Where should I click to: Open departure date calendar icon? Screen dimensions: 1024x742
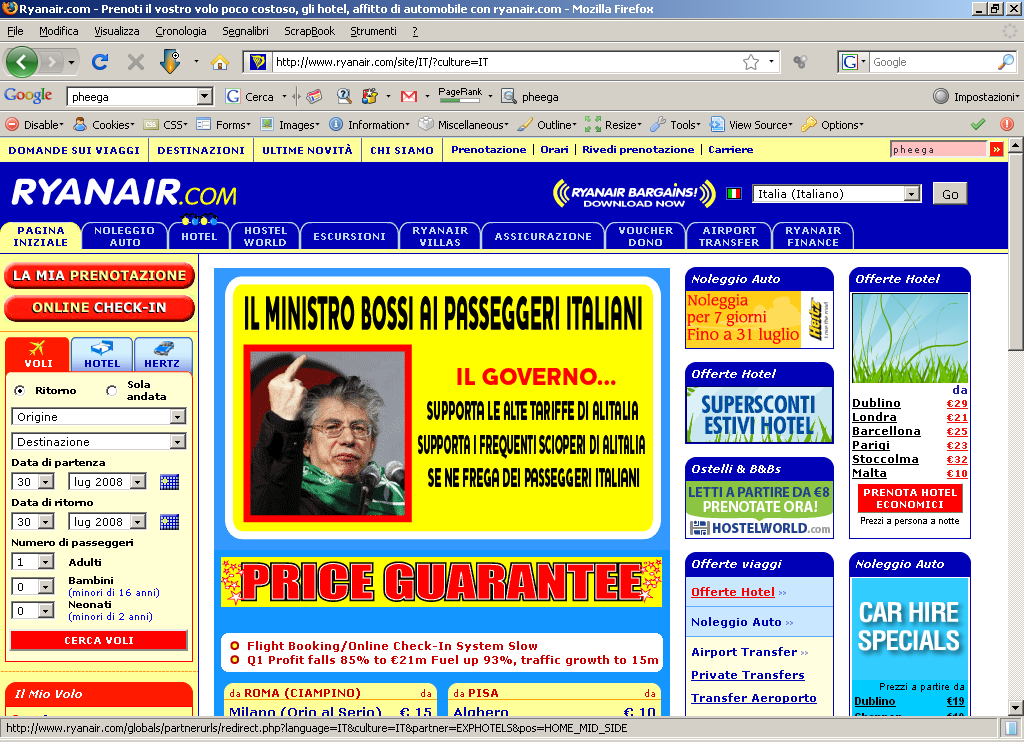click(170, 482)
